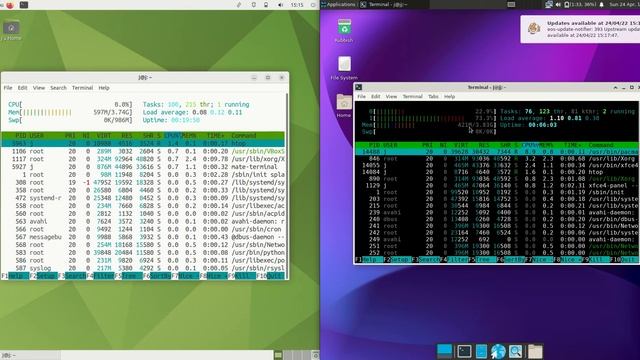The height and width of the screenshot is (360, 640).
Task: Launch the terminal from the bottom dock
Action: [x=464, y=351]
